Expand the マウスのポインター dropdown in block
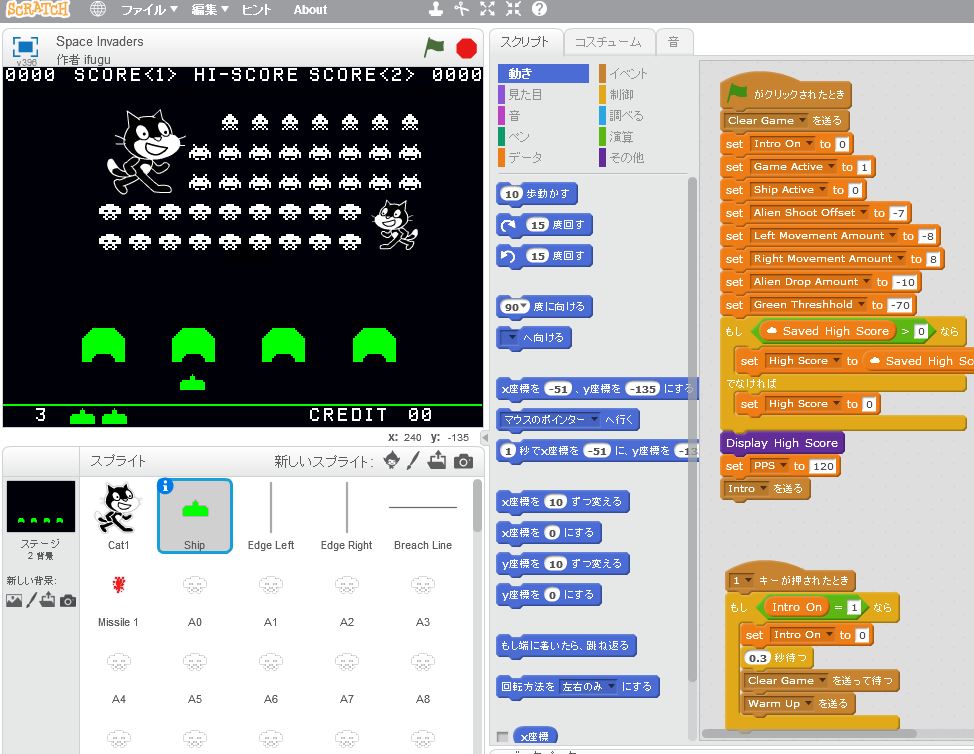The image size is (974, 754). click(595, 419)
